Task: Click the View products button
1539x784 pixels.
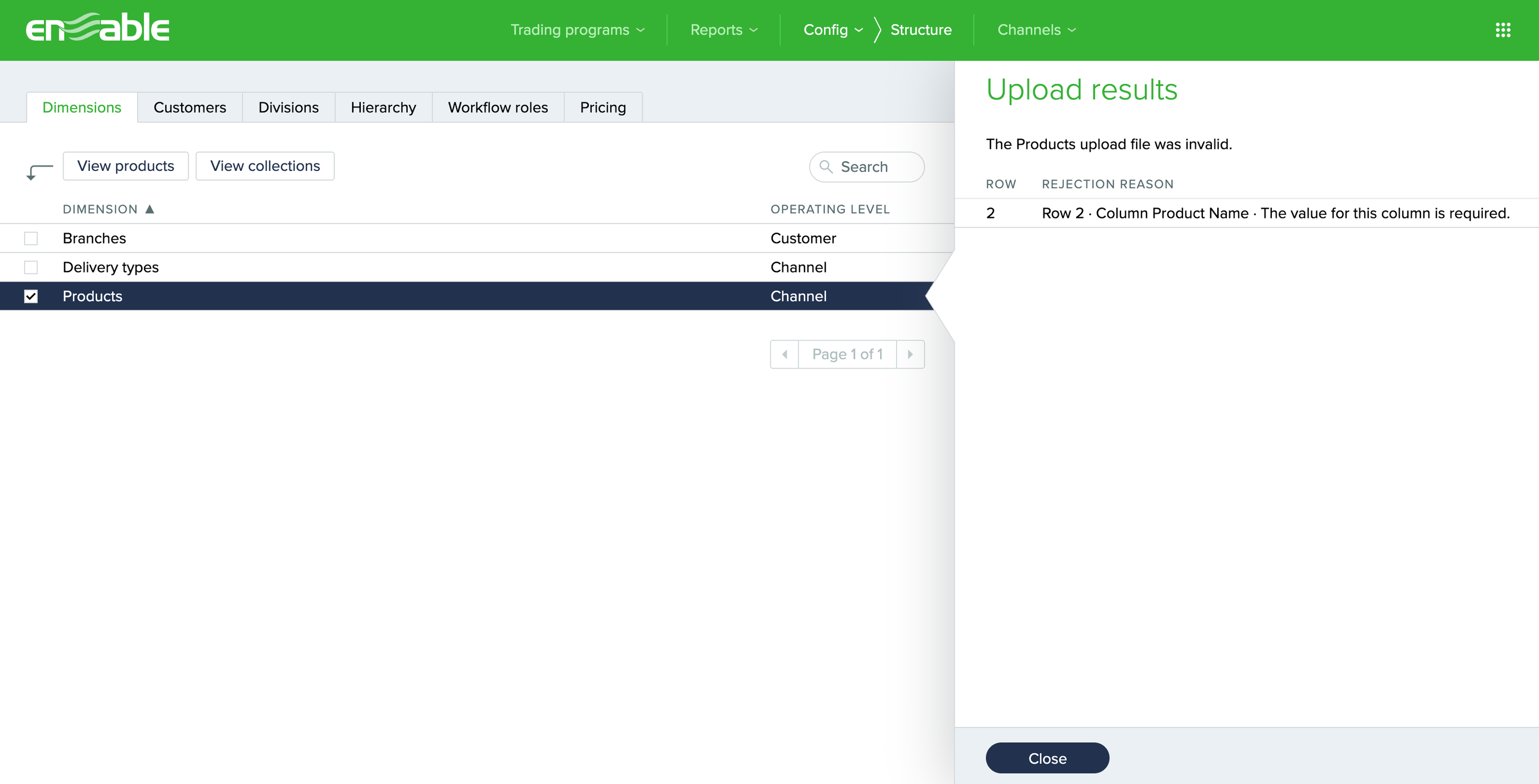Action: click(x=126, y=166)
